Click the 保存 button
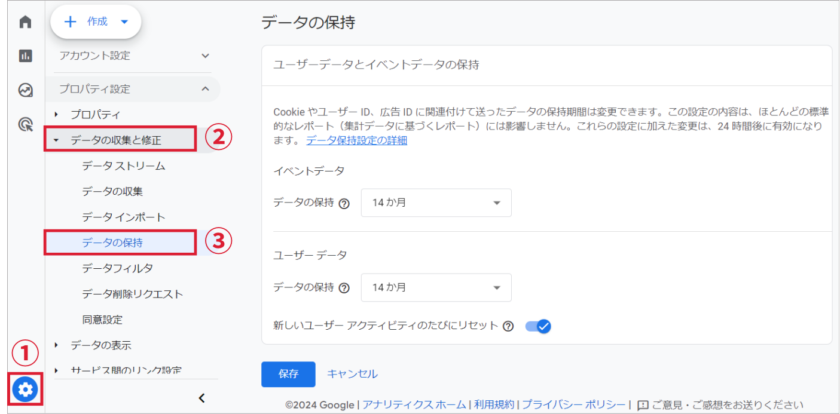The width and height of the screenshot is (840, 414). pyautogui.click(x=288, y=374)
